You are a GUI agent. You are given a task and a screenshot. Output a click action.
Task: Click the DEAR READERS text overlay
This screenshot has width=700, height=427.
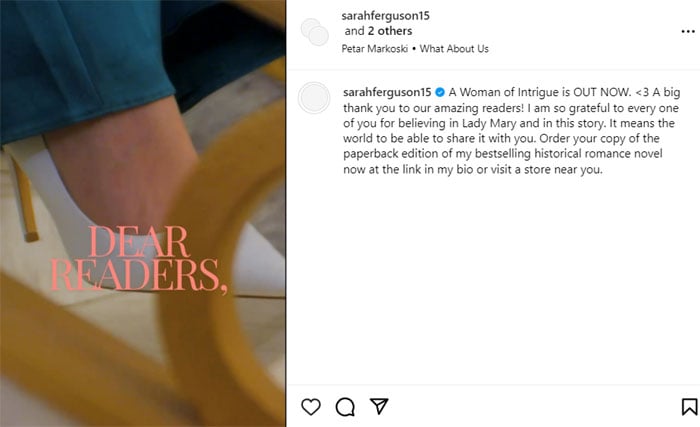pos(139,259)
